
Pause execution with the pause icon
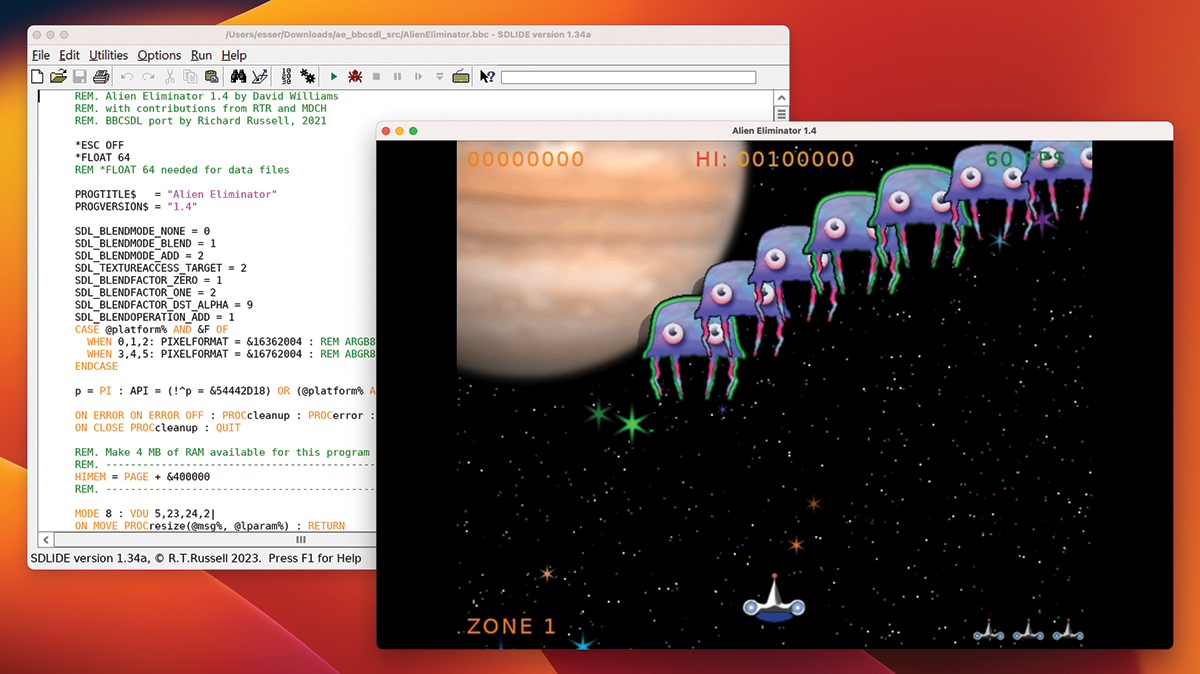[397, 76]
